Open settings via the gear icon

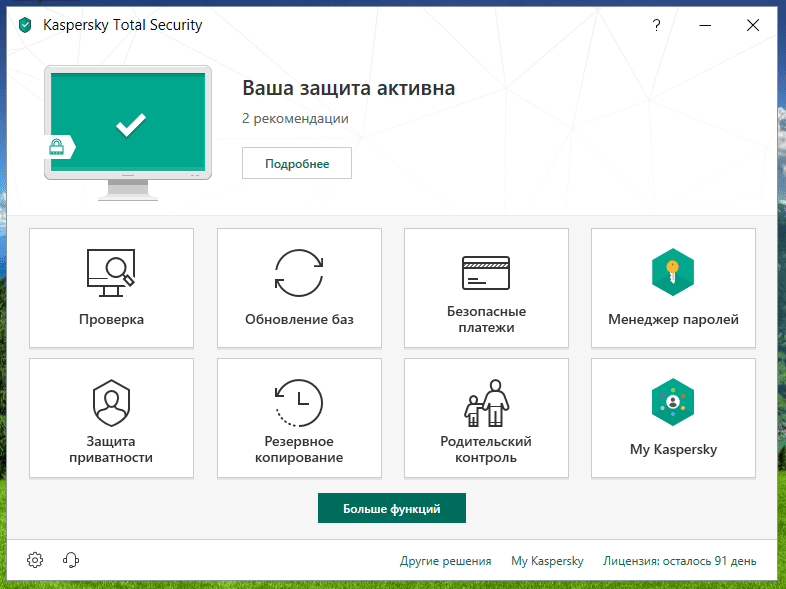(x=35, y=560)
